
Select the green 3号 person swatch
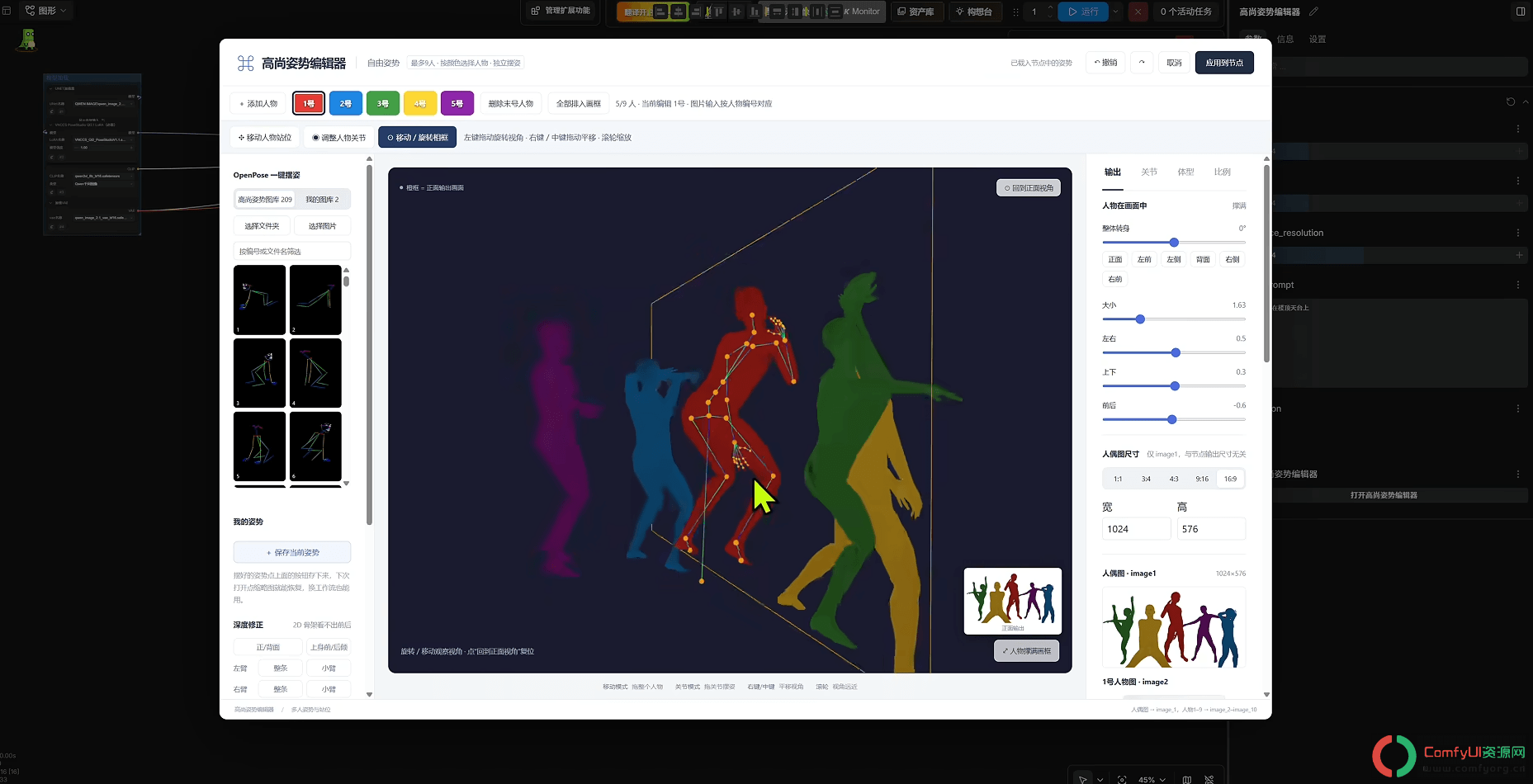click(383, 104)
